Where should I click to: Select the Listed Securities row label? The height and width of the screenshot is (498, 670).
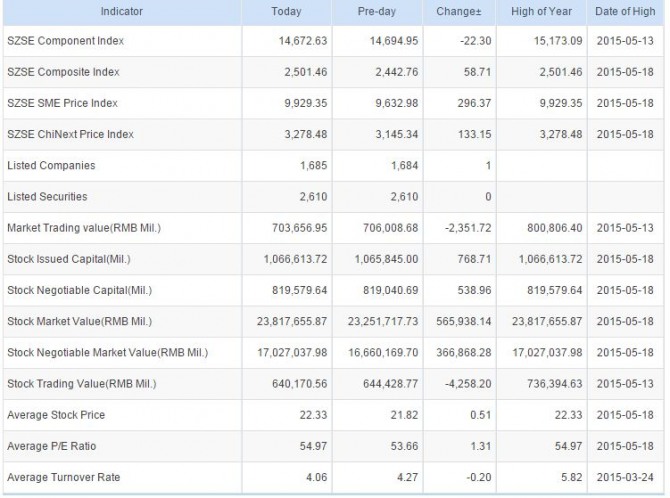47,197
